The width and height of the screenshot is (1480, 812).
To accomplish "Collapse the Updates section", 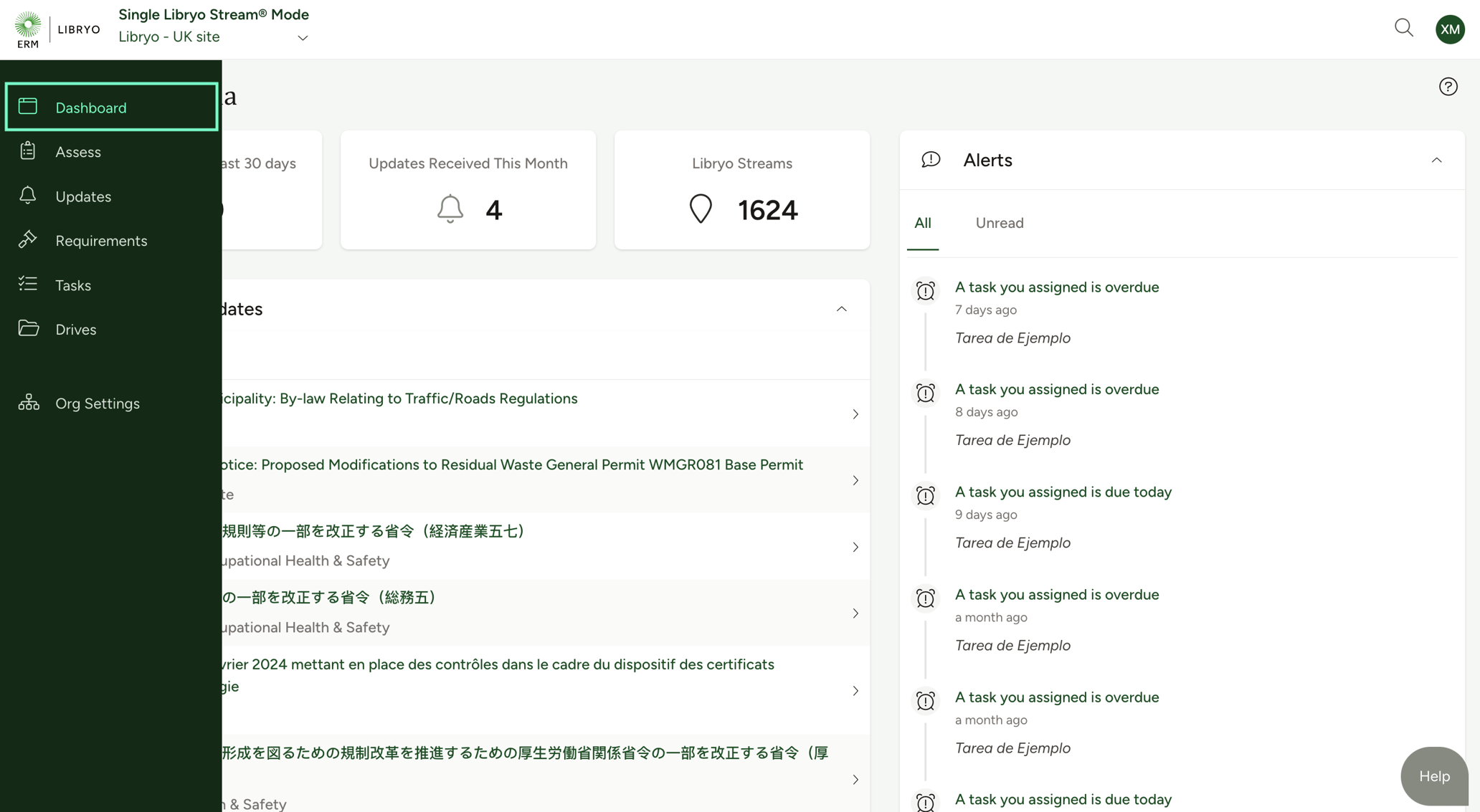I will coord(841,308).
